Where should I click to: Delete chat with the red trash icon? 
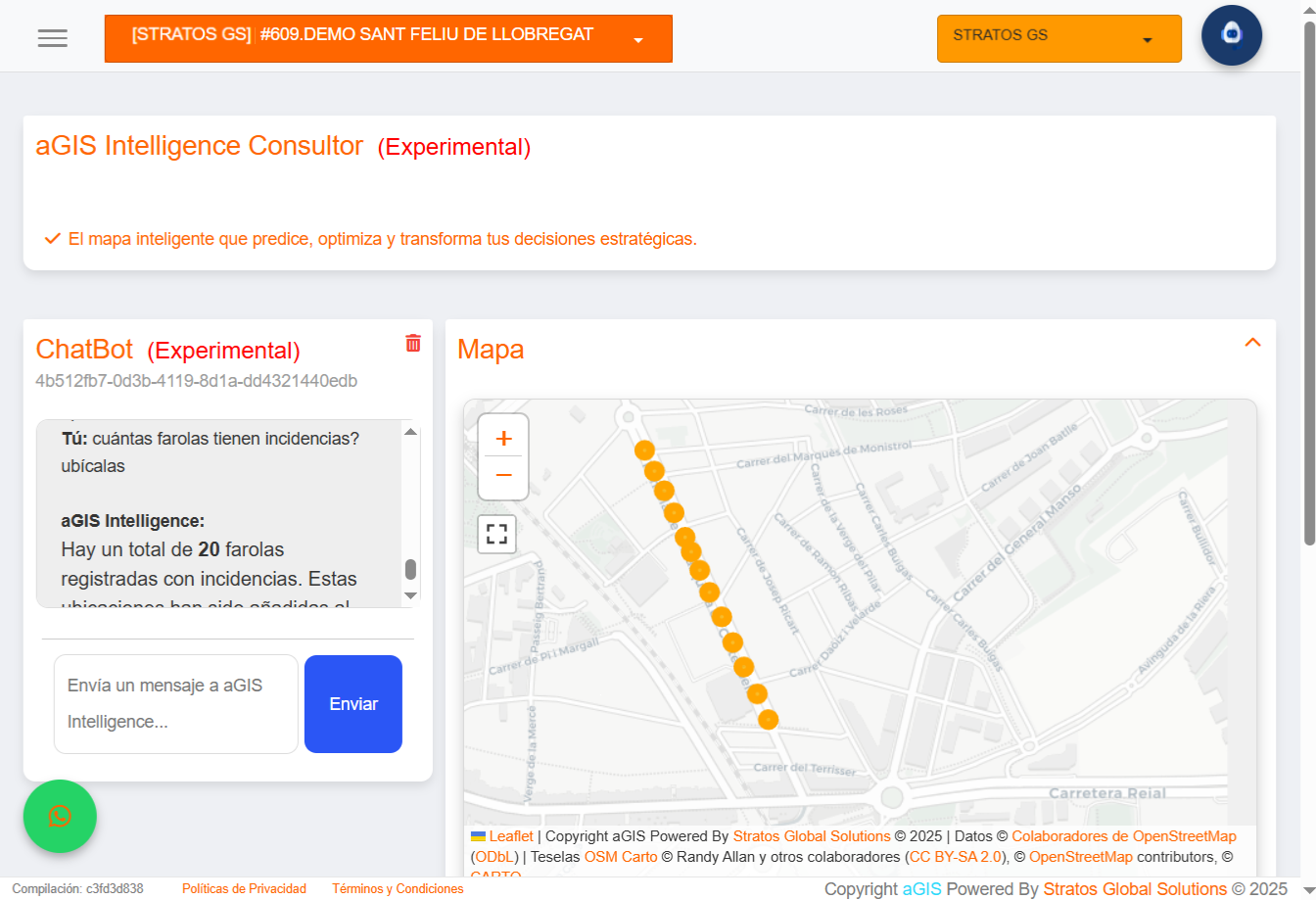click(413, 343)
